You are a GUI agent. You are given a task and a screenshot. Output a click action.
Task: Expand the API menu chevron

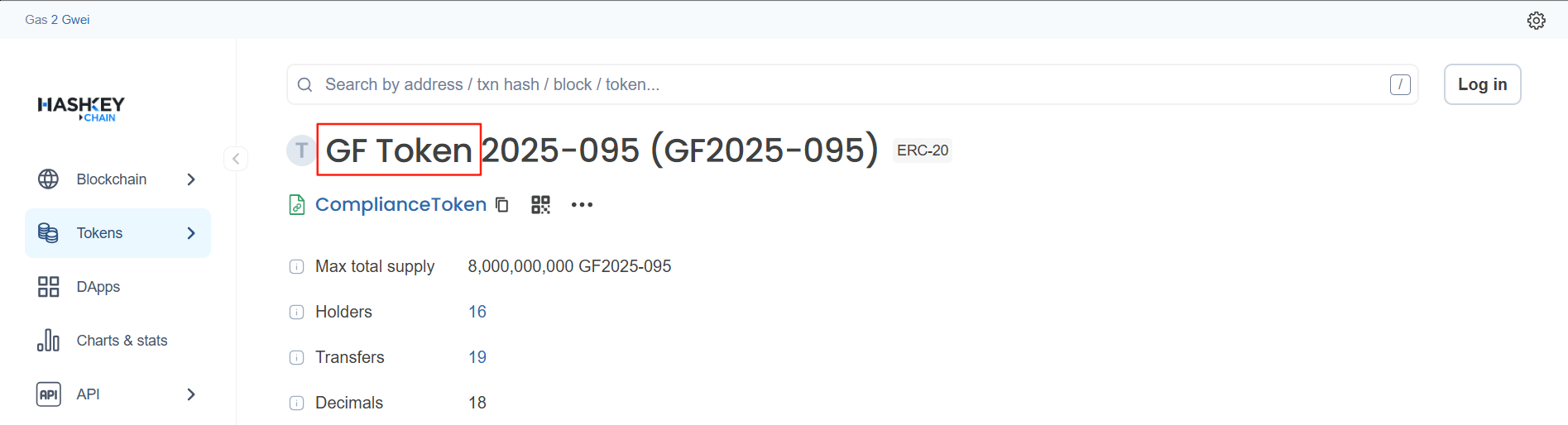(x=191, y=394)
